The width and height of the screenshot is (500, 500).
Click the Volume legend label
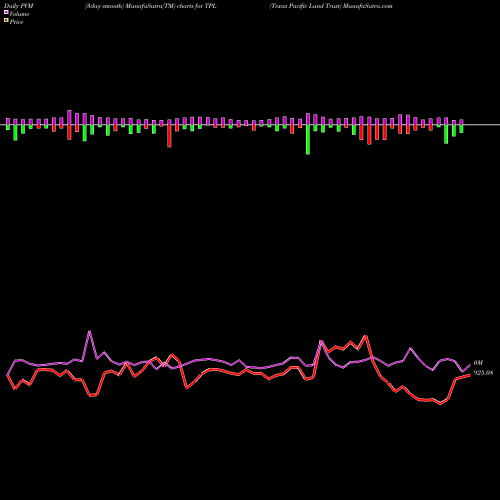point(19,14)
